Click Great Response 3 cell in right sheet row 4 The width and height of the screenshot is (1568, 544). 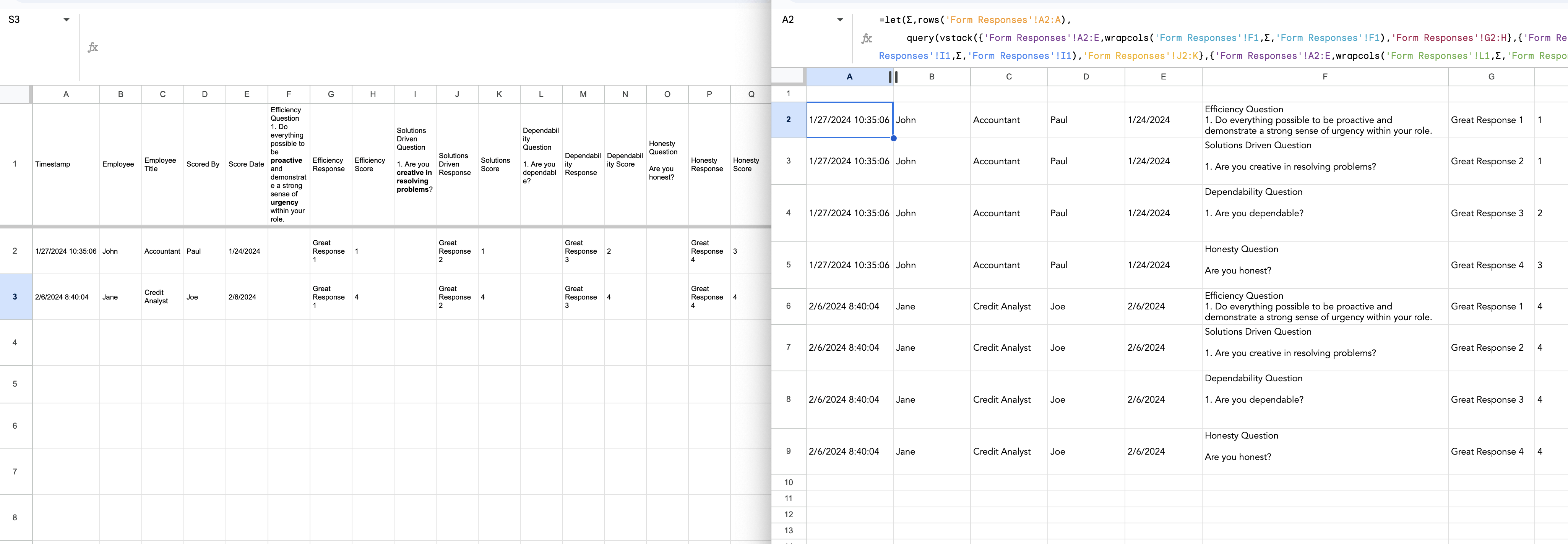(x=1487, y=213)
